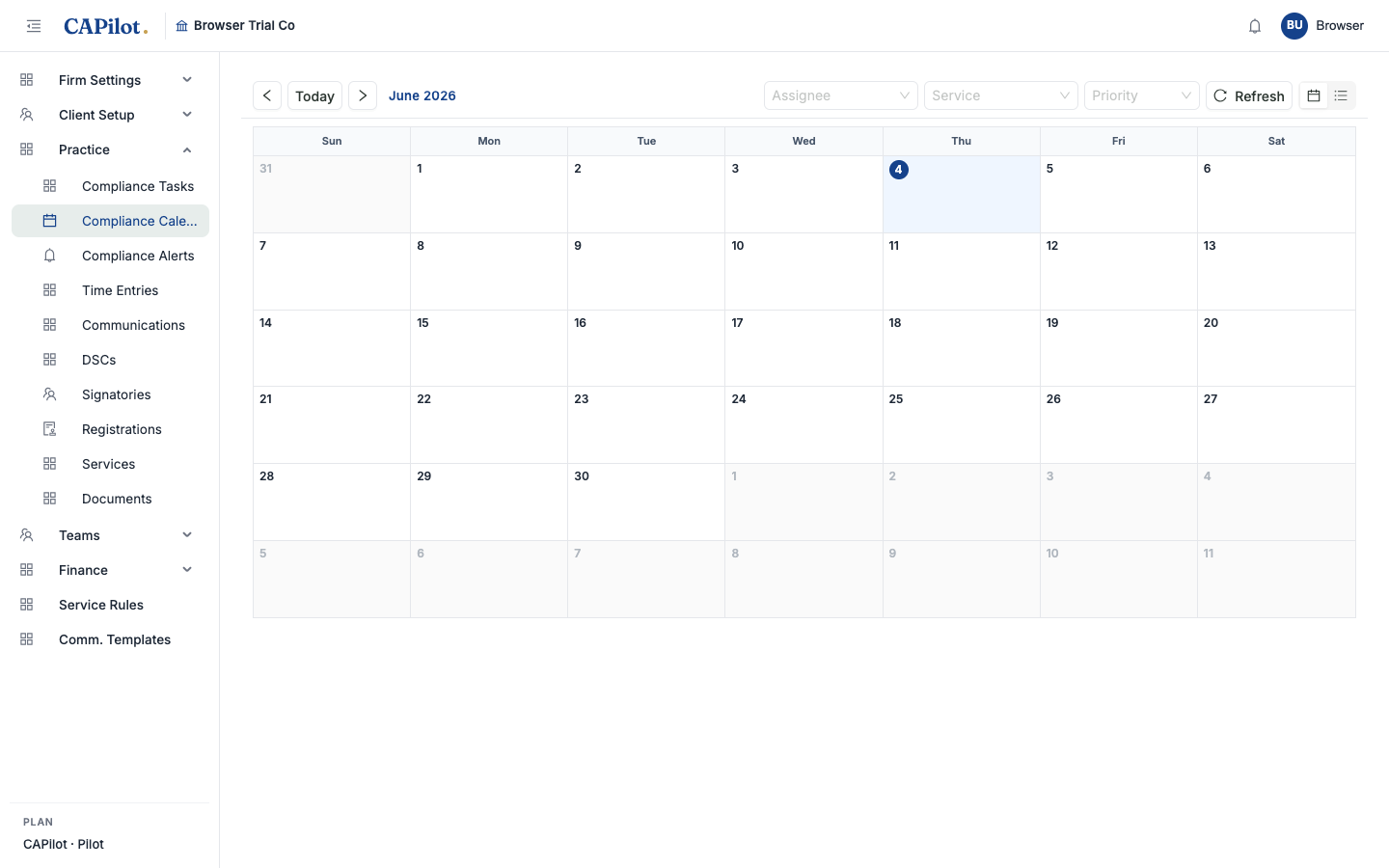The image size is (1389, 868).
Task: Select June 15 in the calendar
Action: (x=489, y=348)
